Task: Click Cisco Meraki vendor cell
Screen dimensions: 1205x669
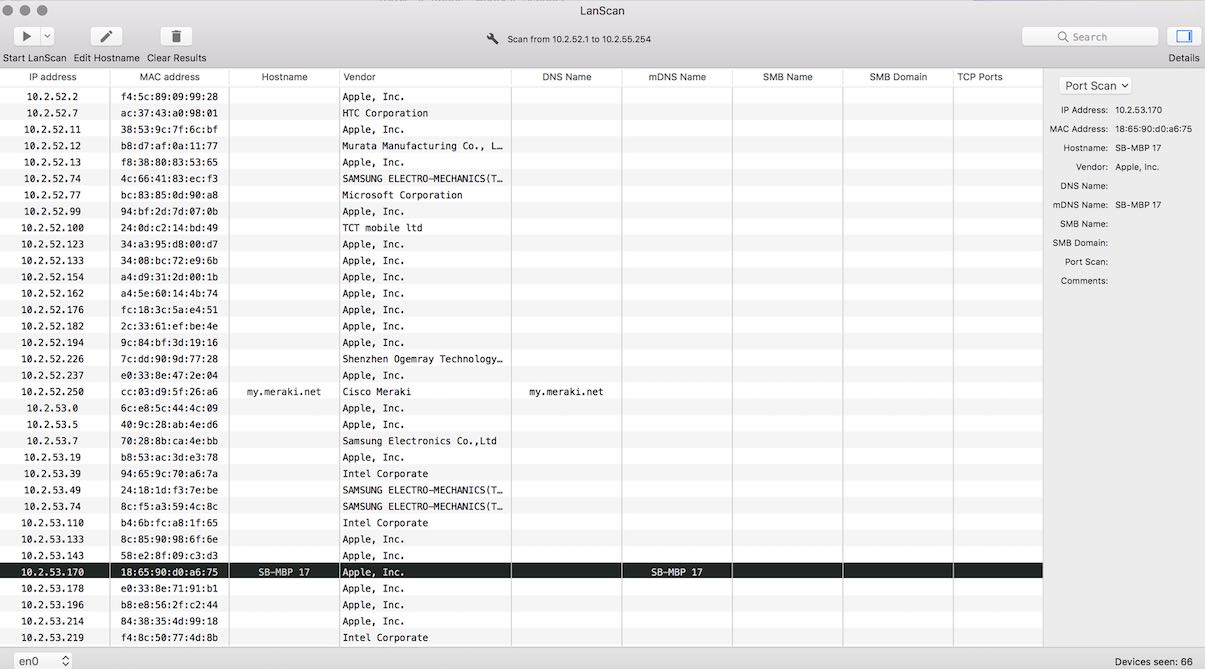Action: (376, 392)
